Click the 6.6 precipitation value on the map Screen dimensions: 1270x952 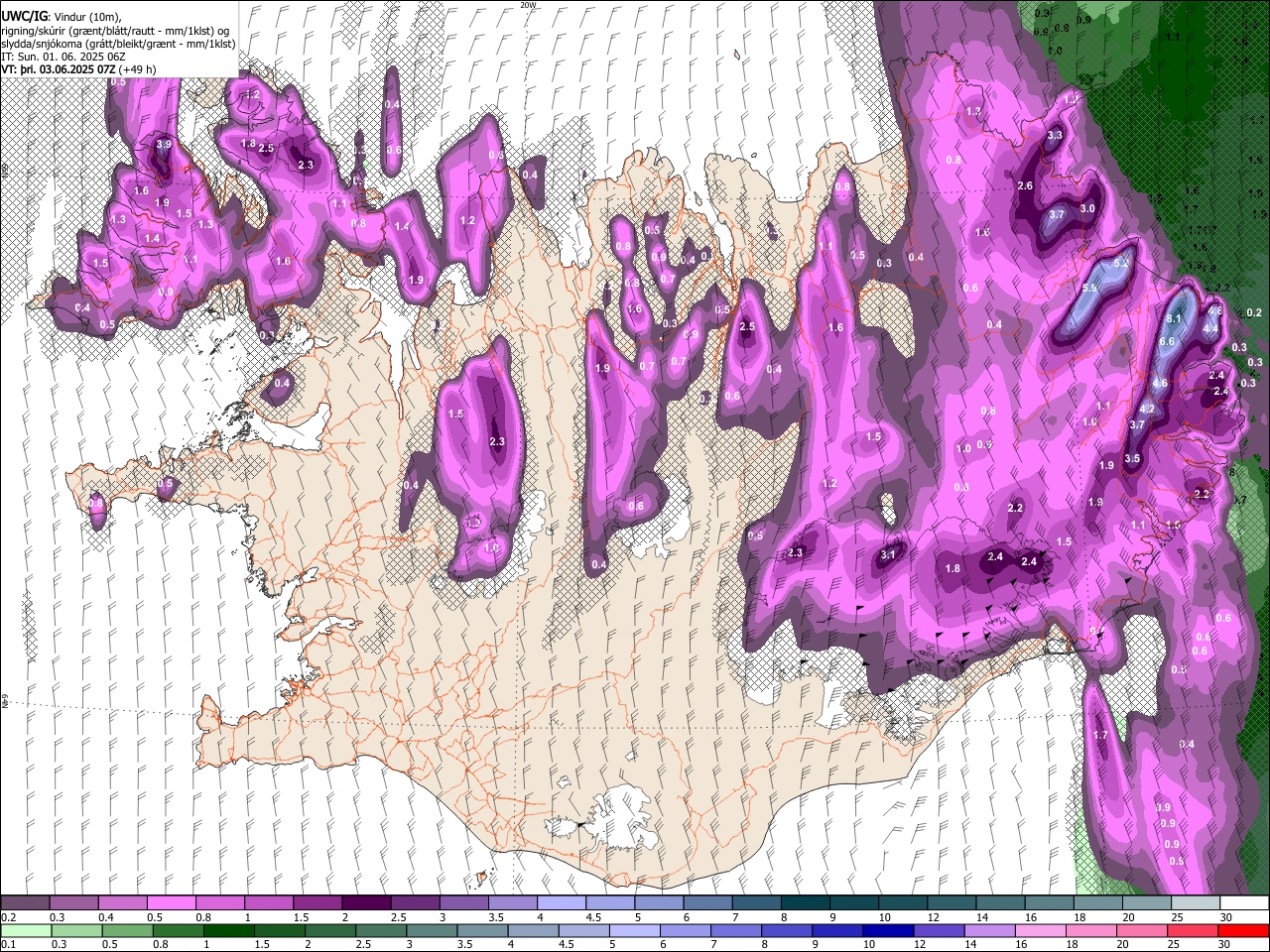1167,342
